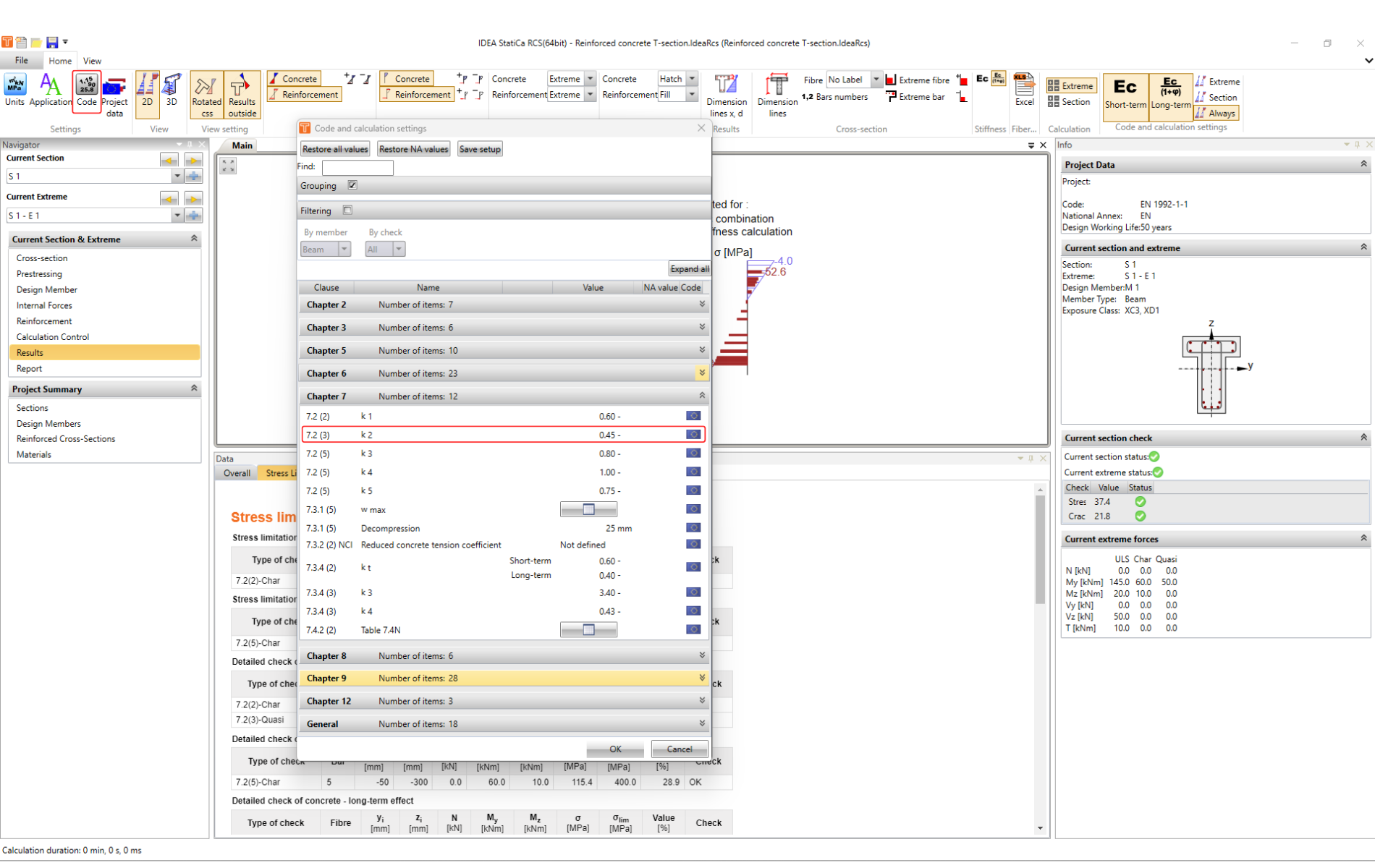Open the Current Section S 1 dropdown
The height and width of the screenshot is (868, 1375).
pyautogui.click(x=177, y=176)
